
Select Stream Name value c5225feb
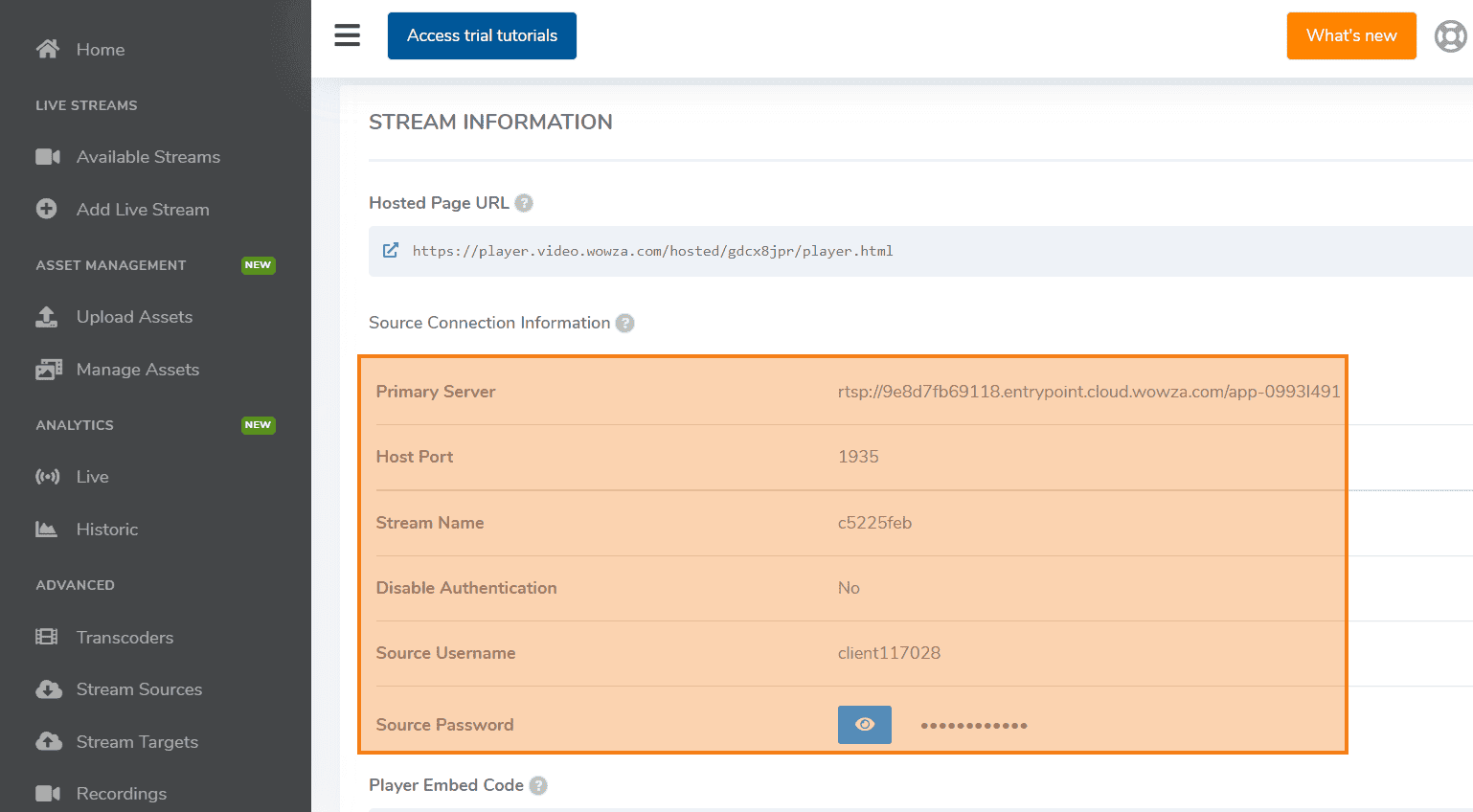874,523
